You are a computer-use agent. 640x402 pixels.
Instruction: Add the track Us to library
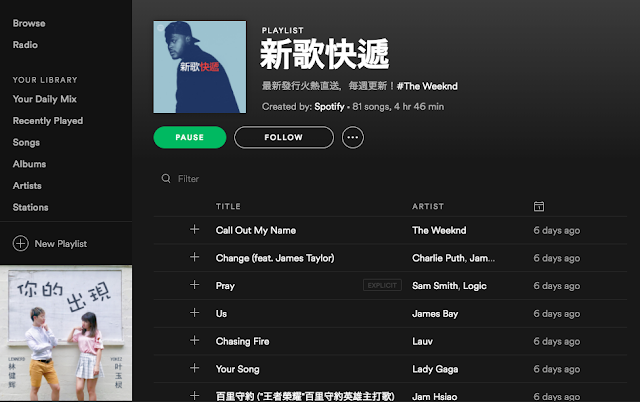pyautogui.click(x=195, y=313)
